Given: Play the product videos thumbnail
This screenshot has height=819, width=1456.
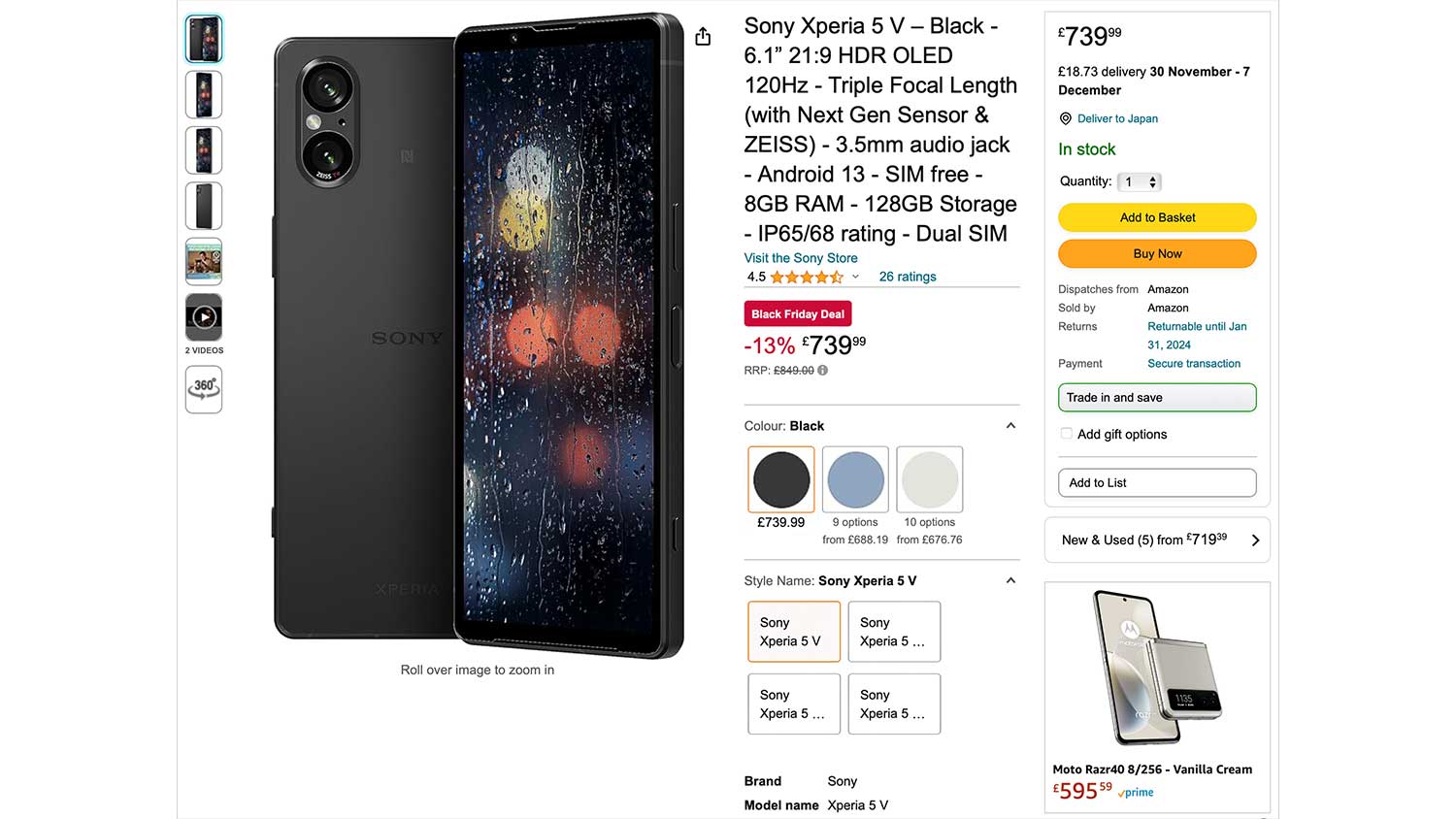Looking at the screenshot, I should 204,317.
